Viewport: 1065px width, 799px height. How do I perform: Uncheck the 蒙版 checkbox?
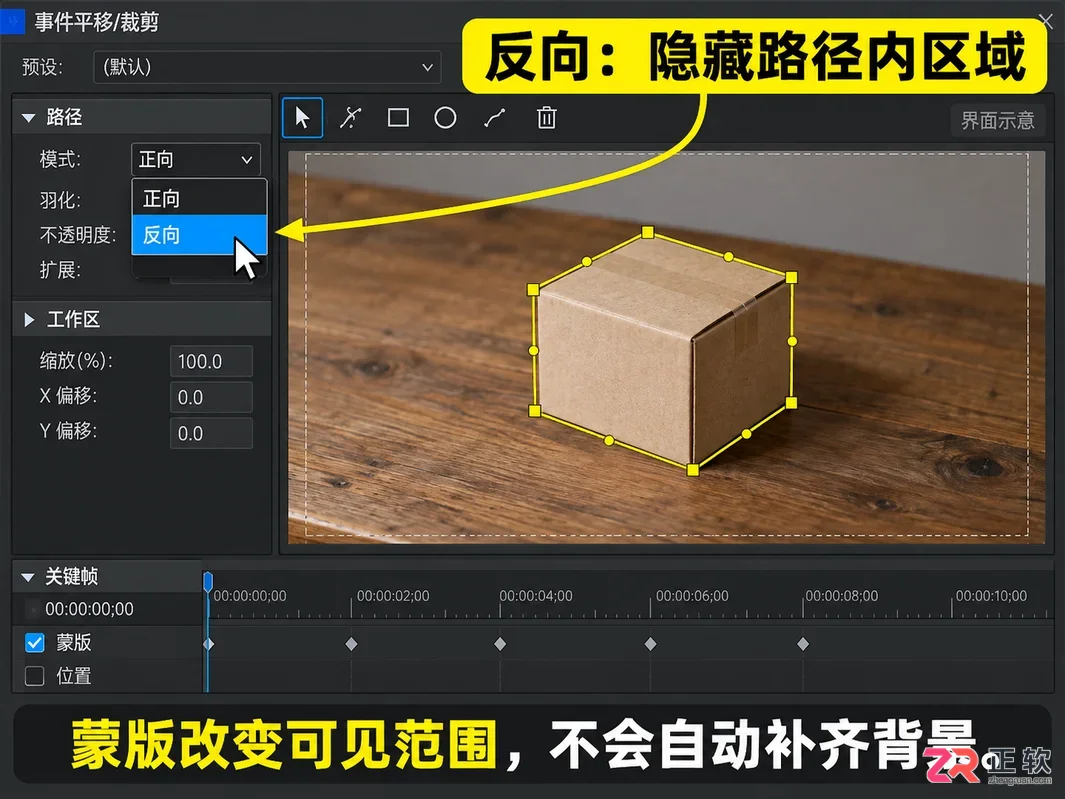click(35, 643)
